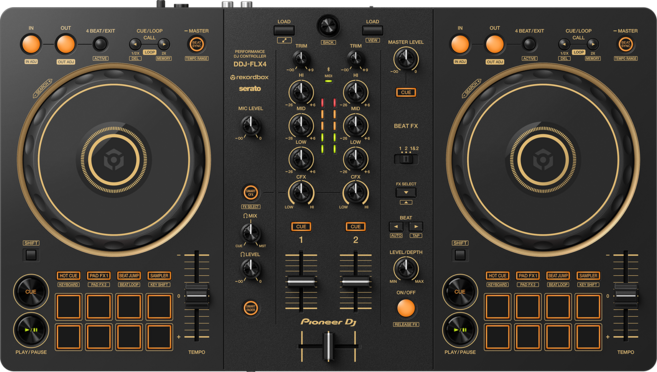Set loop IN point on left deck
Image resolution: width=657 pixels, height=372 pixels.
point(31,44)
